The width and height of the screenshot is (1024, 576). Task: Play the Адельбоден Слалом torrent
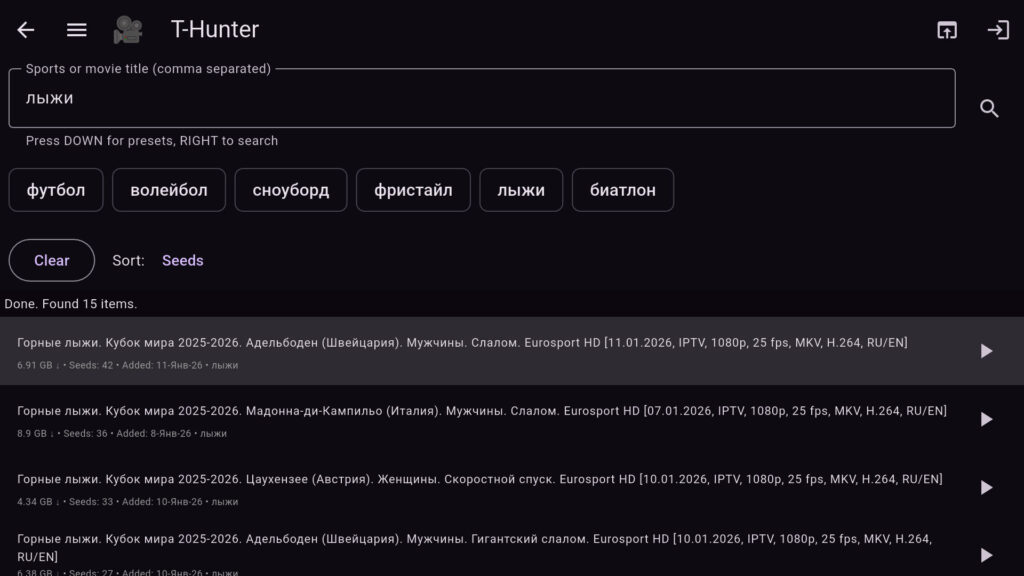click(986, 351)
